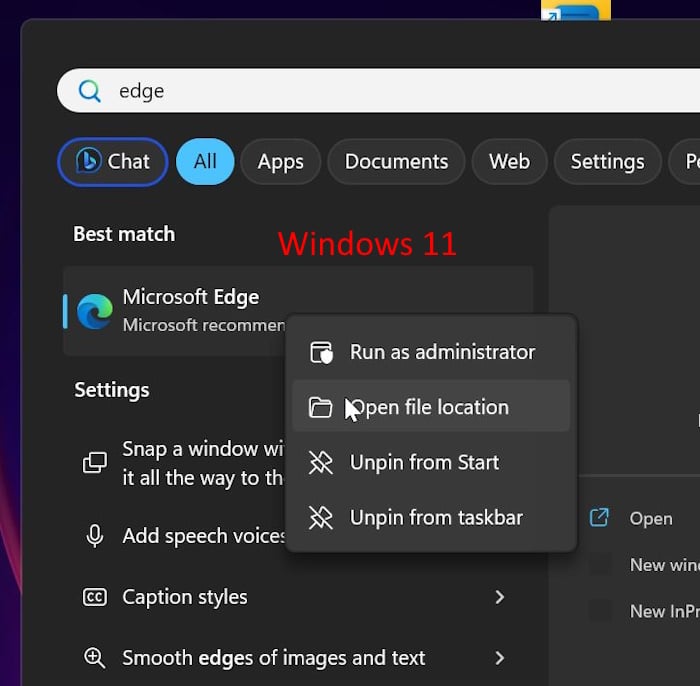The height and width of the screenshot is (686, 700).
Task: Choose Run as administrator
Action: tap(431, 352)
